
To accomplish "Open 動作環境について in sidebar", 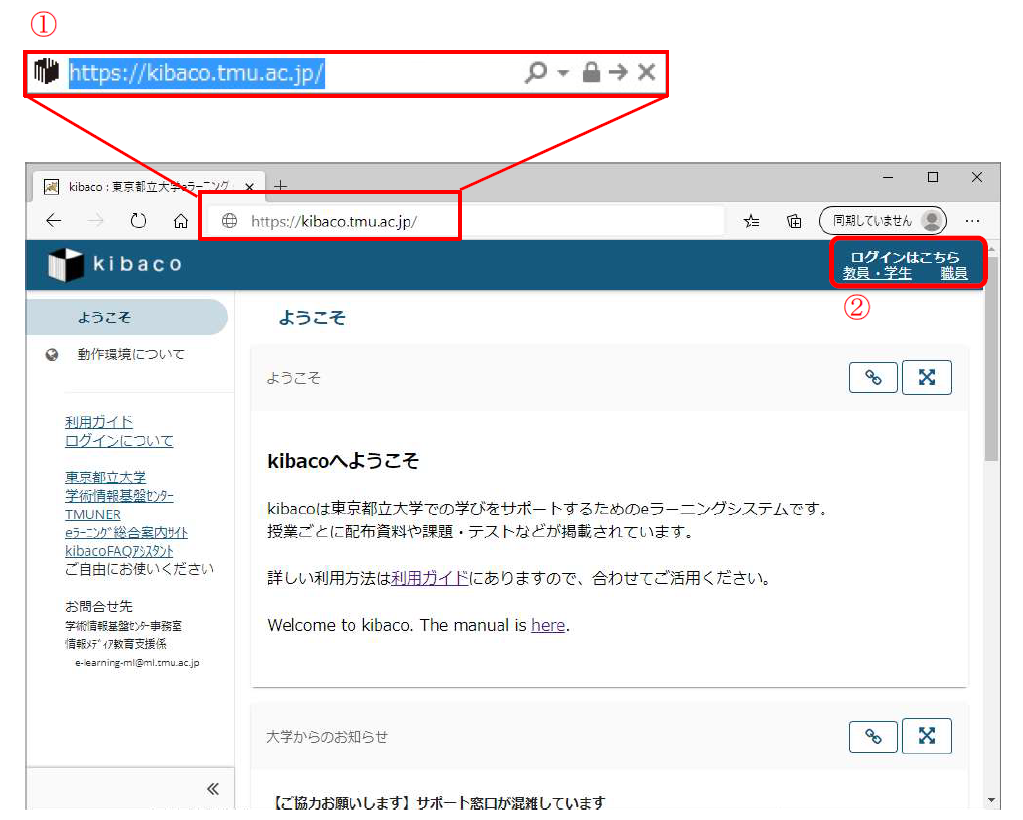I will [x=131, y=354].
